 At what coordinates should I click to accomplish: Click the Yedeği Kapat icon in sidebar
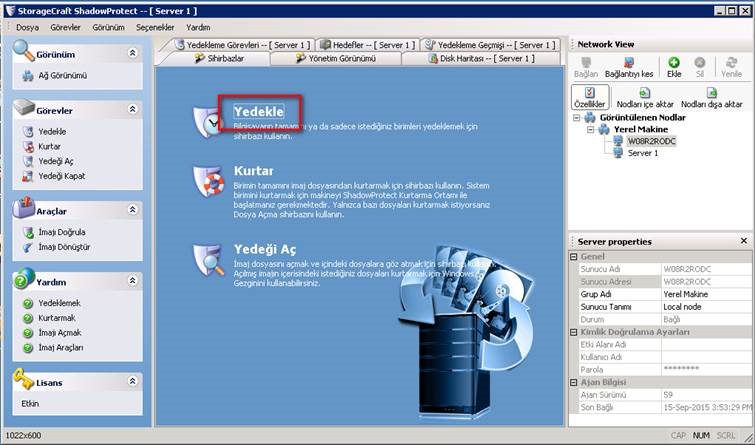(28, 176)
